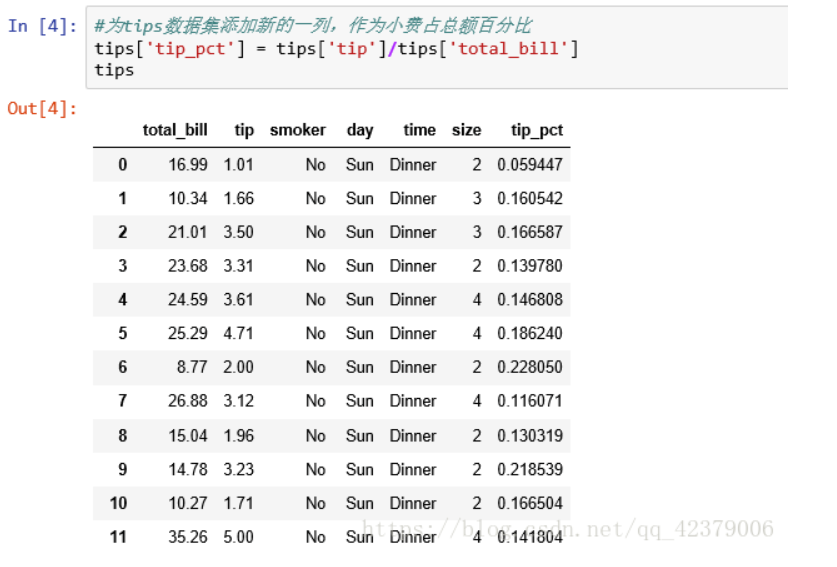
Task: Select total_bill value 21.01
Action: tap(188, 232)
